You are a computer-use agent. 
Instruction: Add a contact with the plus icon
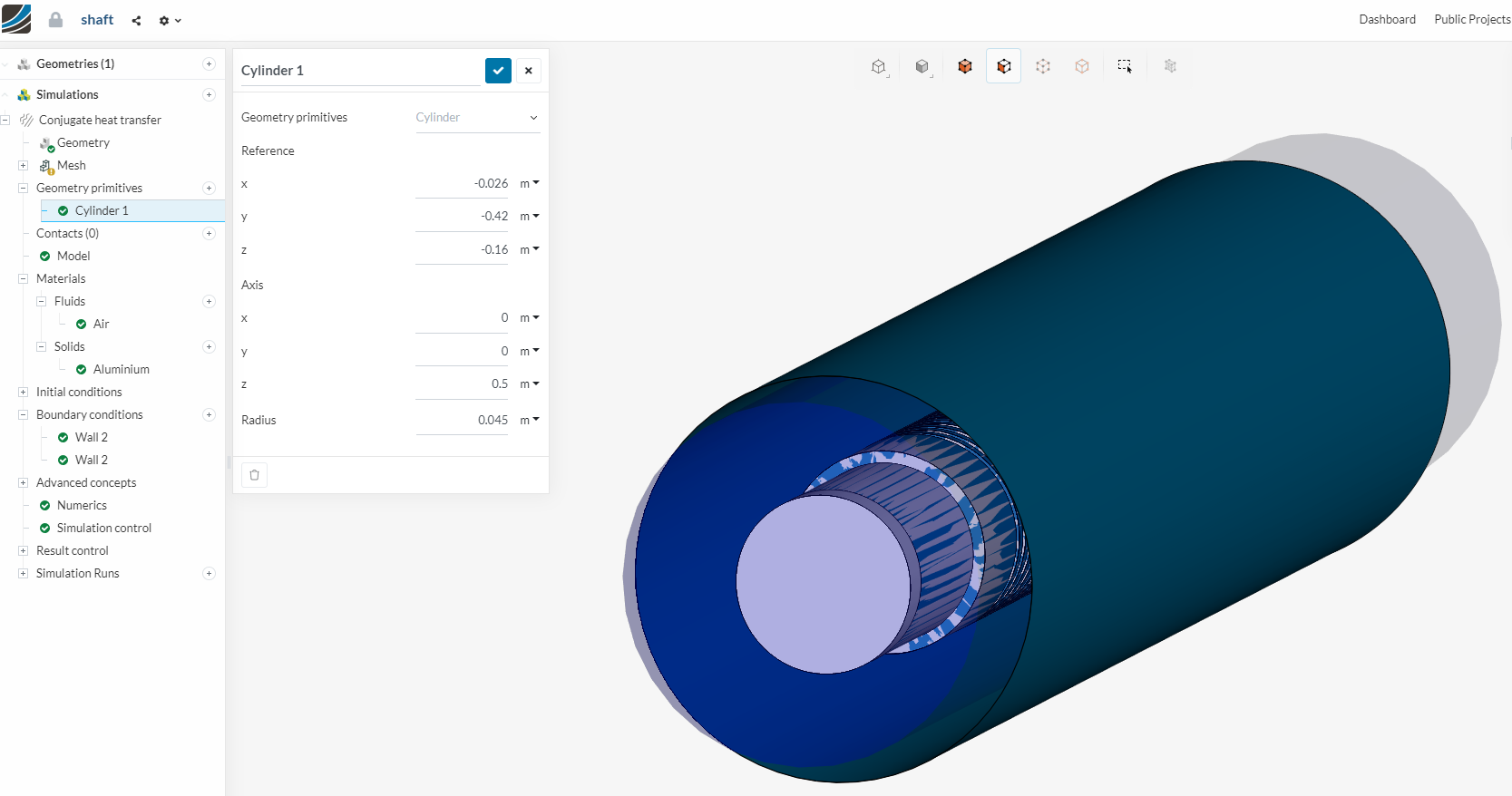[209, 233]
